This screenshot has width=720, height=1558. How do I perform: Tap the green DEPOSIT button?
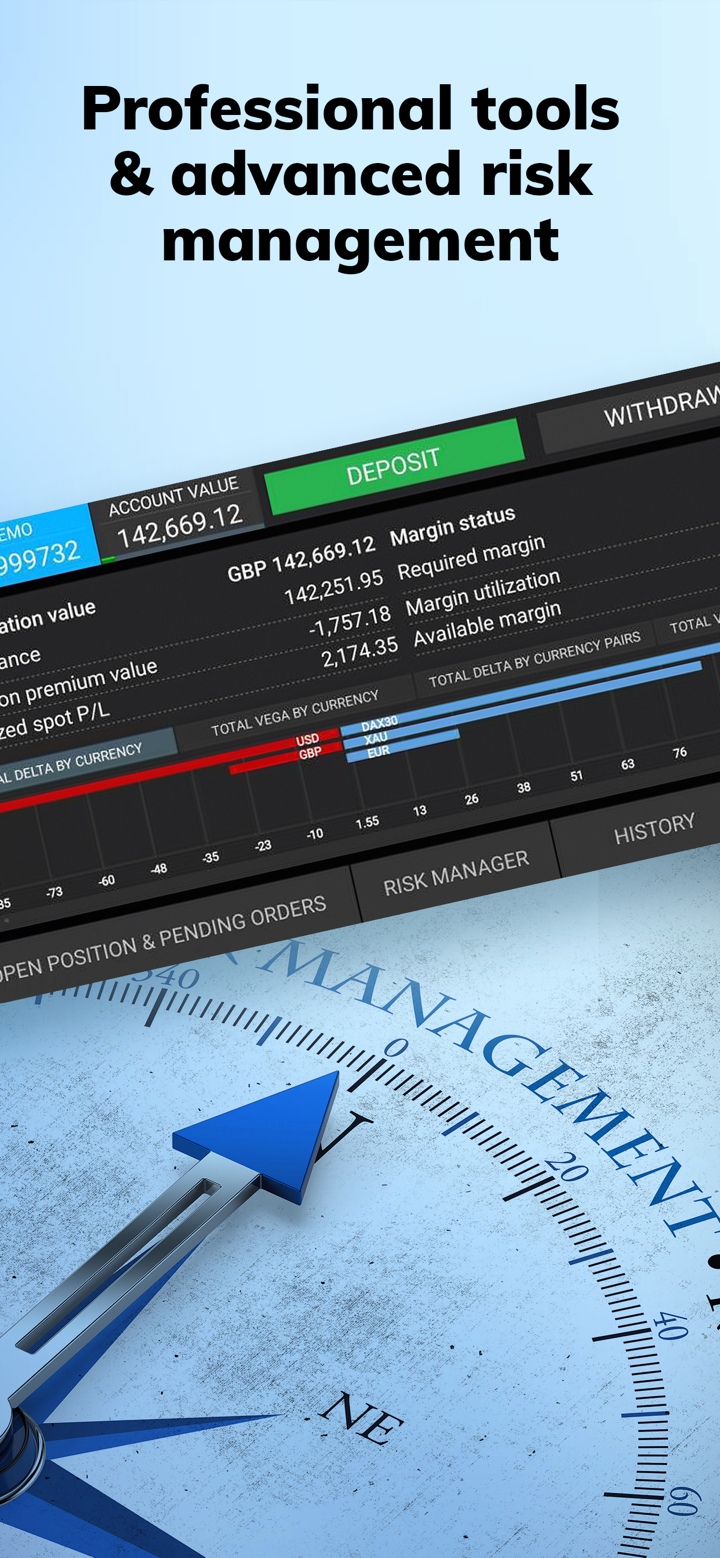point(393,466)
